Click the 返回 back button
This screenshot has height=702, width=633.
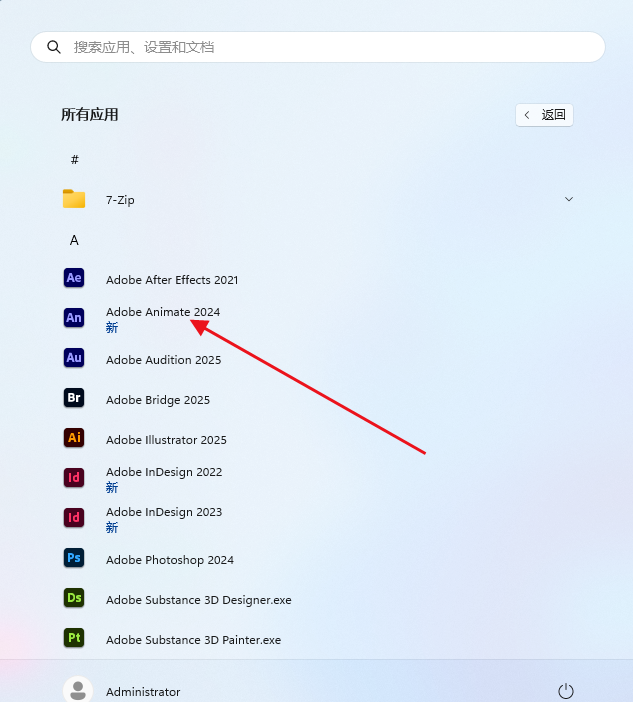click(x=544, y=115)
